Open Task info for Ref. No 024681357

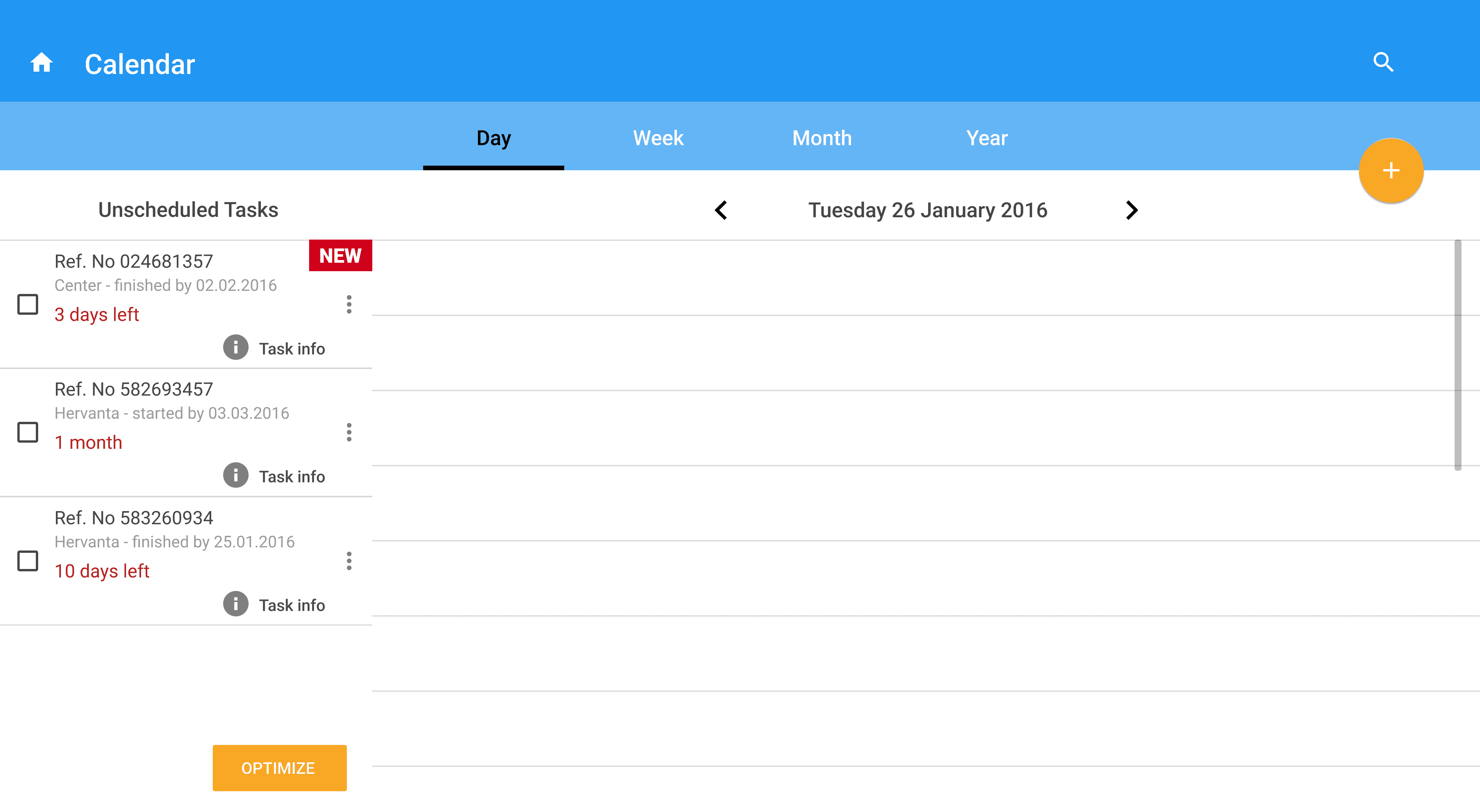click(275, 348)
